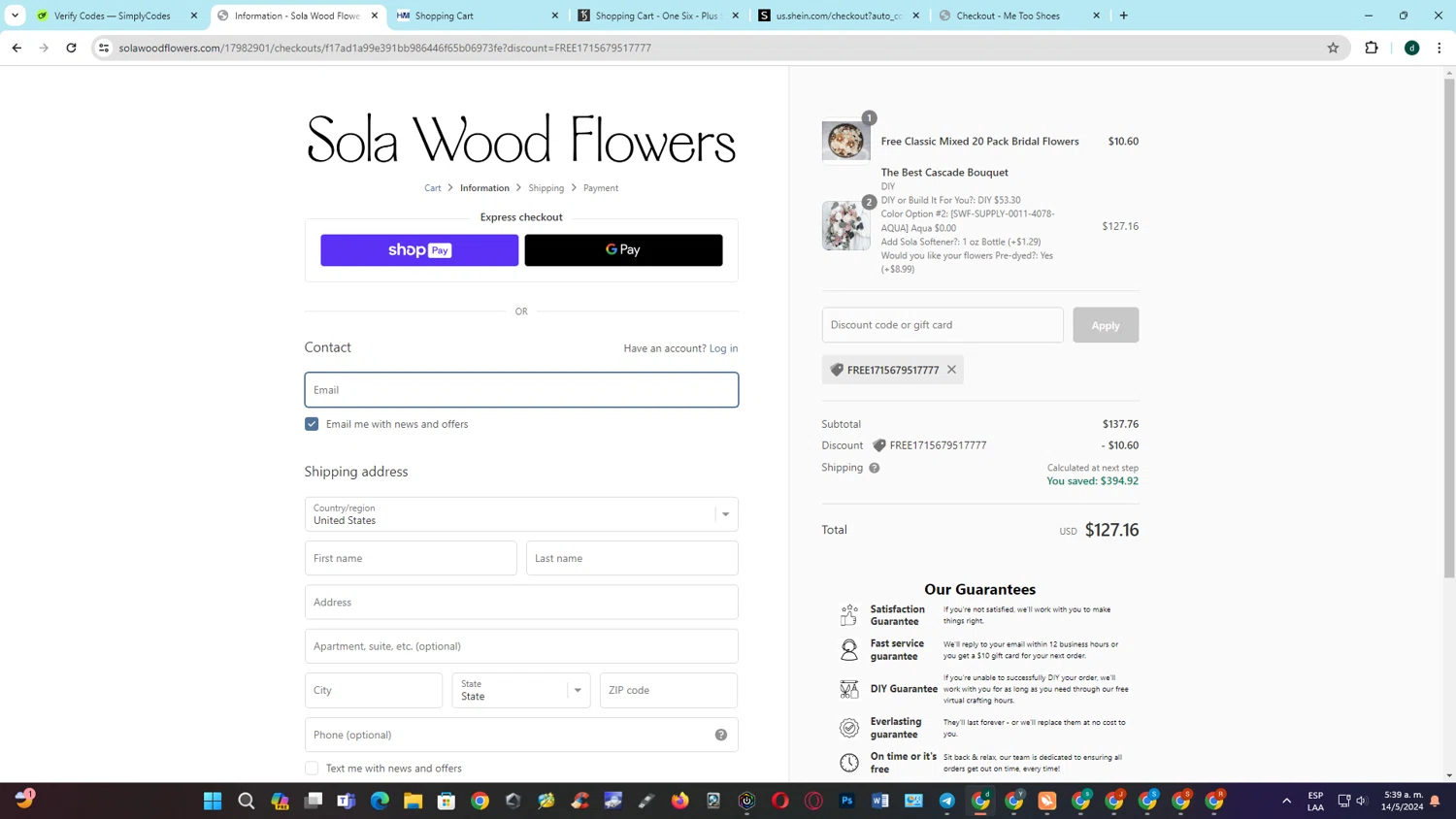Open the Windows Start menu

coord(213,801)
